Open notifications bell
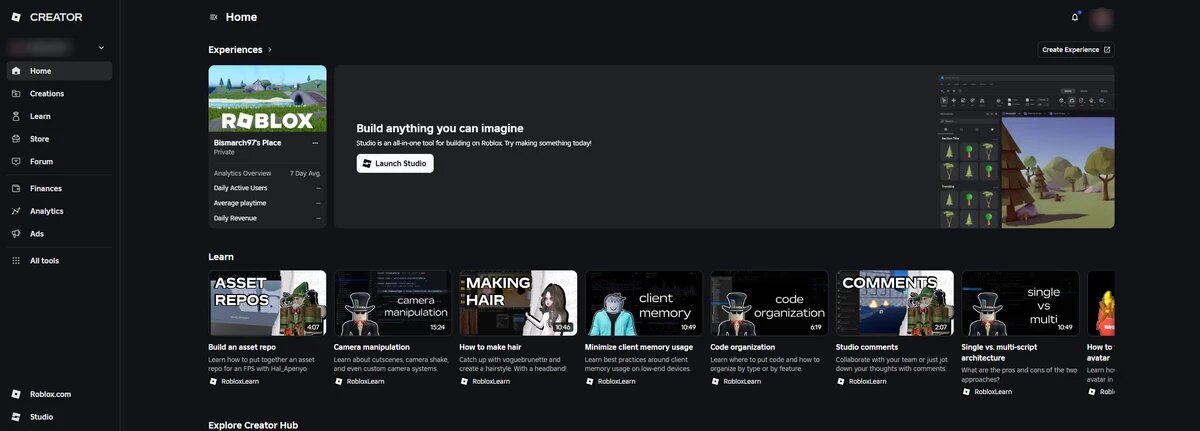Viewport: 1200px width, 431px height. [x=1075, y=17]
